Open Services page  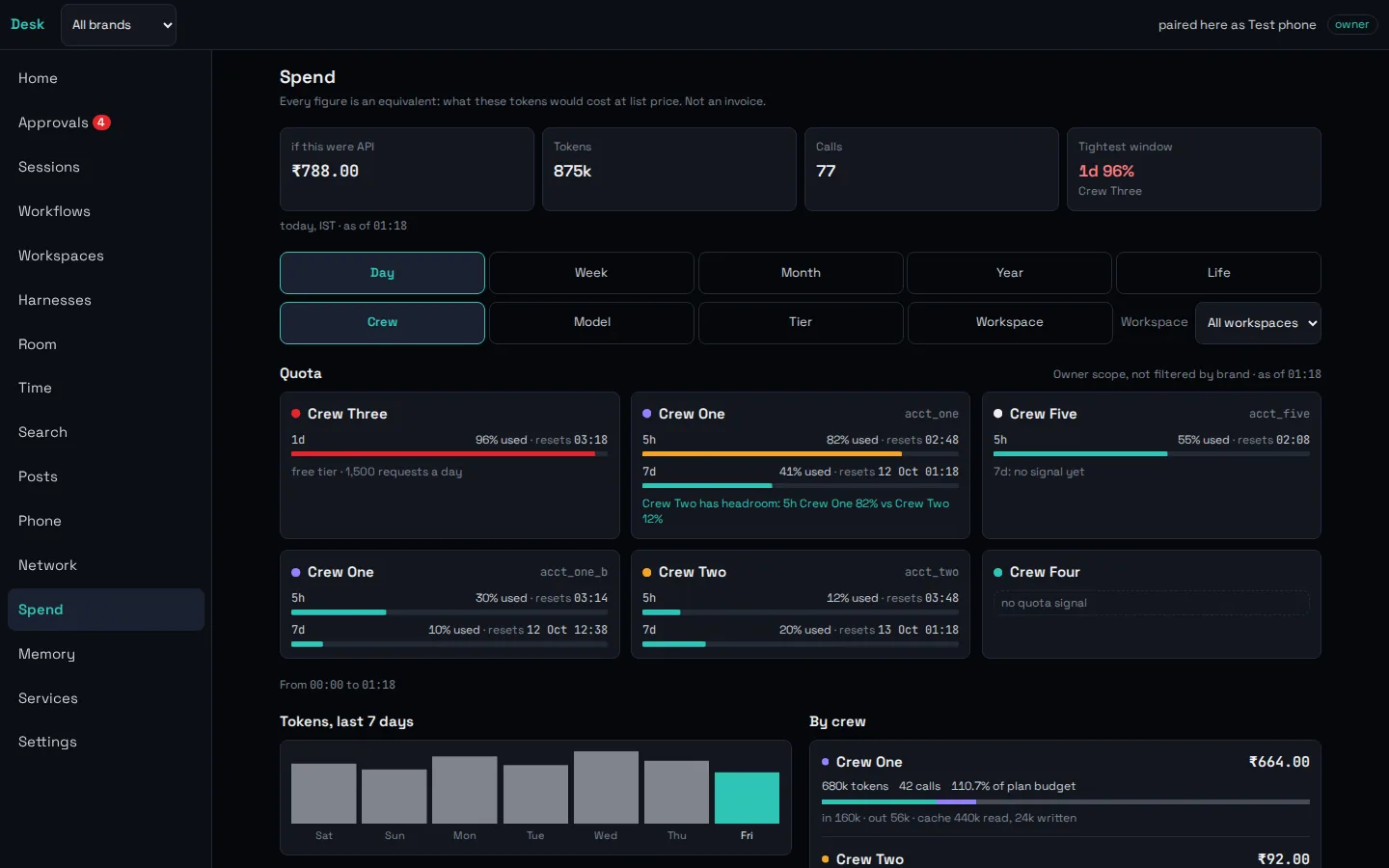(x=106, y=698)
